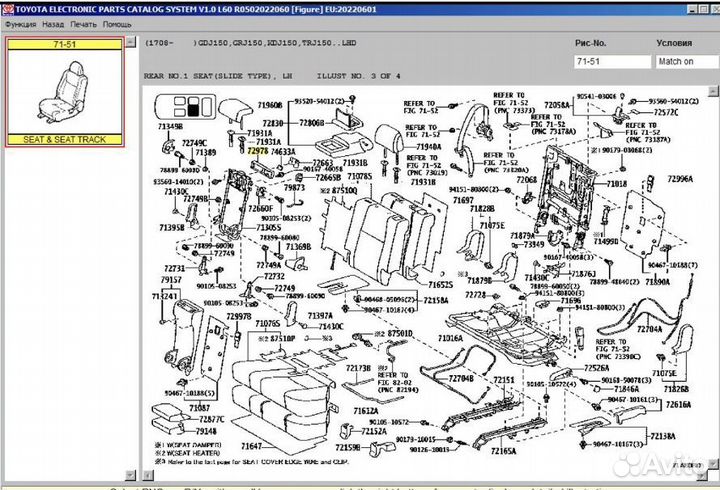Click the Назад menu item
Viewport: 720px width, 490px height.
(54, 23)
